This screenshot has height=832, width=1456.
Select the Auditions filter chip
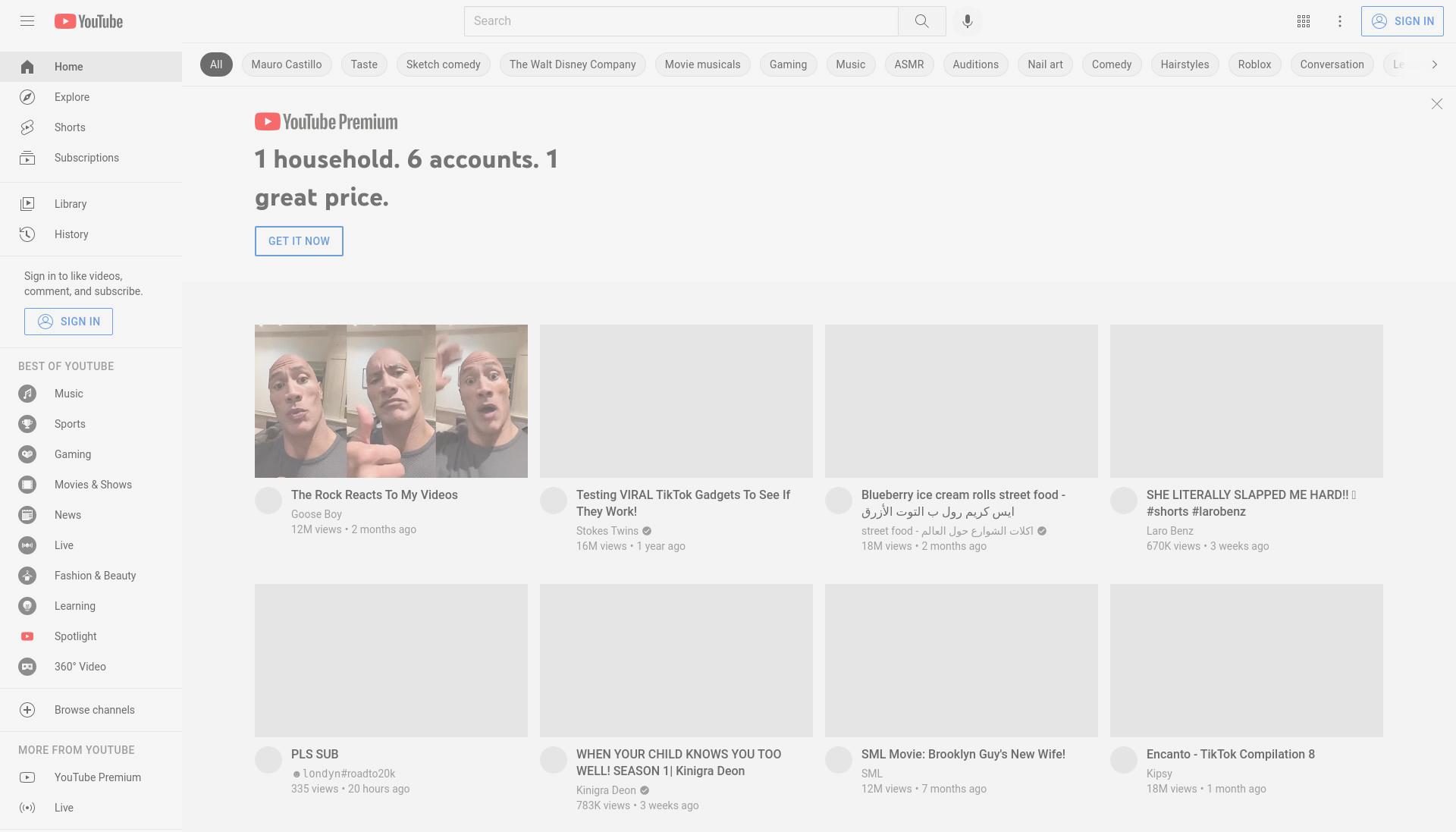pos(975,64)
